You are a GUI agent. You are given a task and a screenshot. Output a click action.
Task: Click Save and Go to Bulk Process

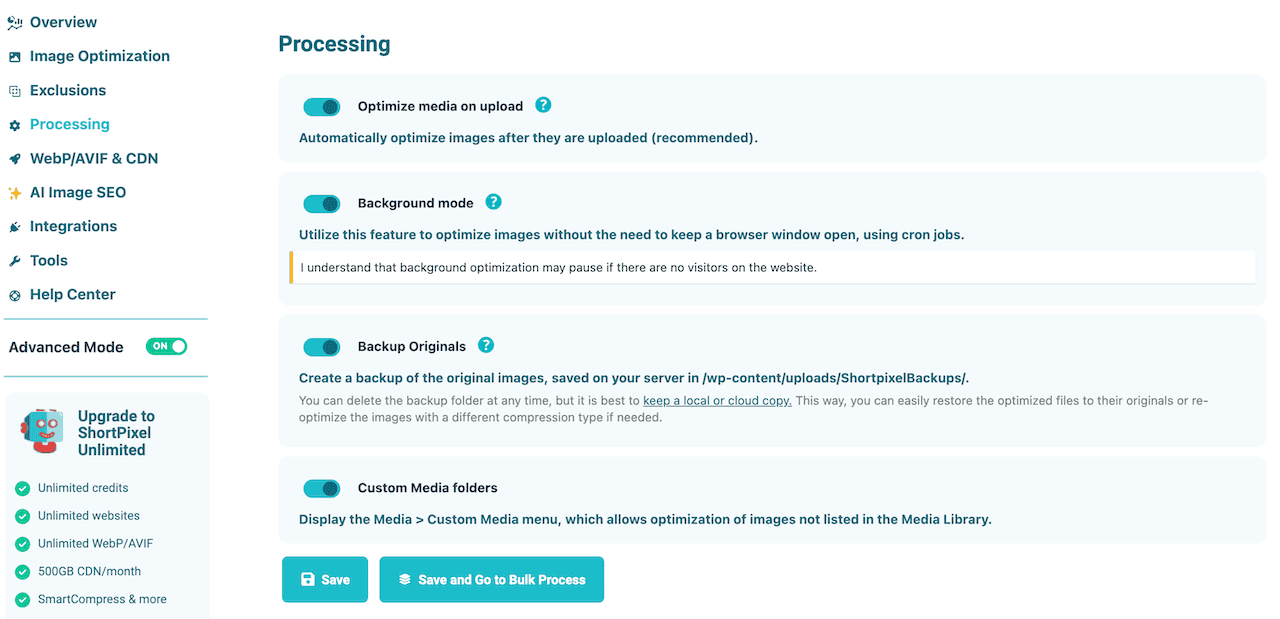coord(491,578)
